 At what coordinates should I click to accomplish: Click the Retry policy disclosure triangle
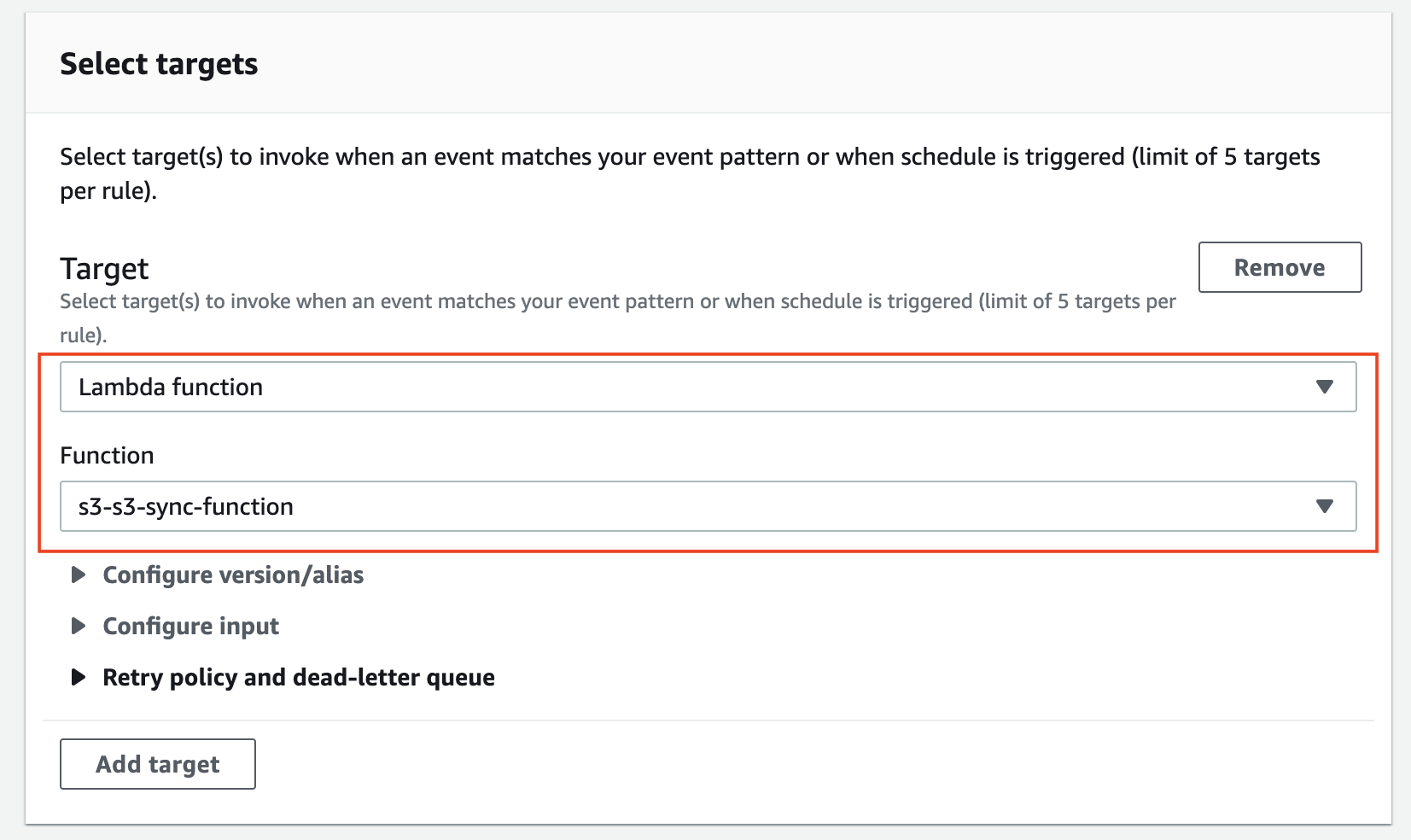(79, 677)
